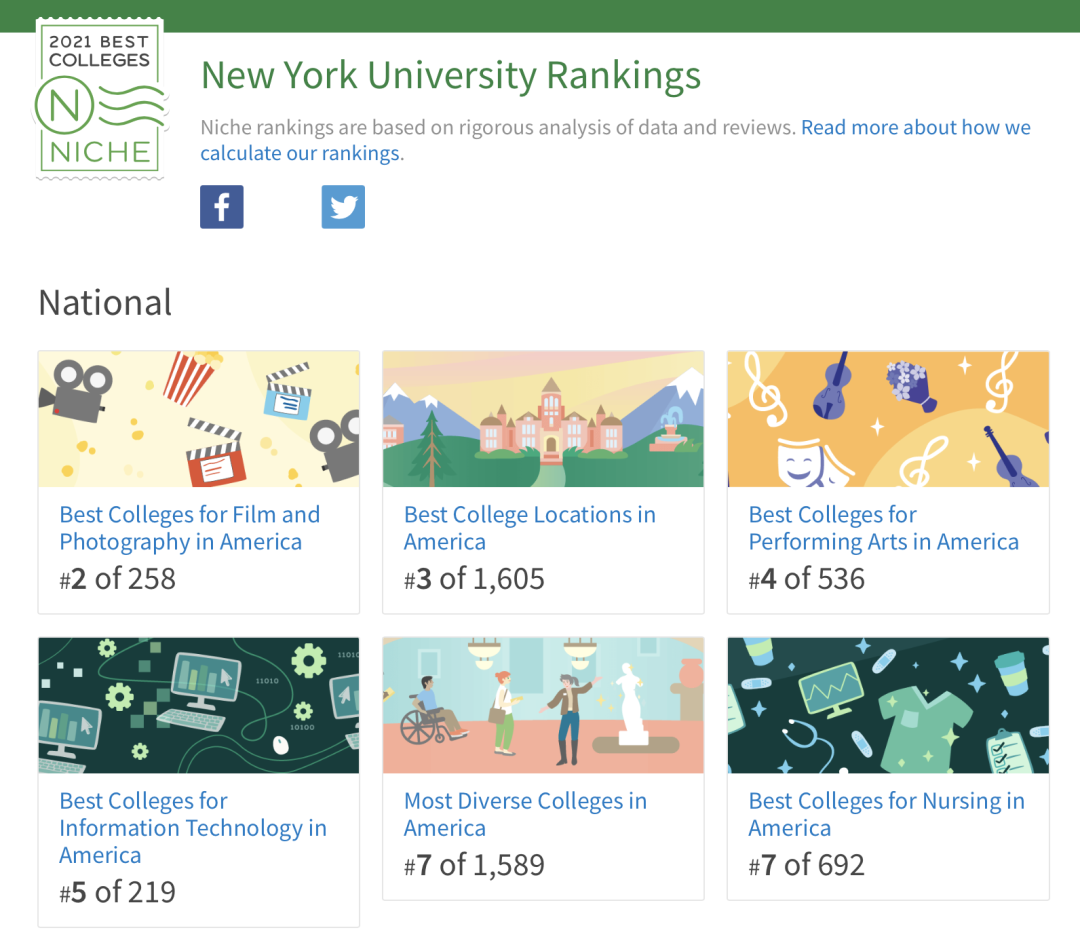Screen dimensions: 1080x943
Task: Click the museum visitors and statue thumbnail
Action: 543,705
